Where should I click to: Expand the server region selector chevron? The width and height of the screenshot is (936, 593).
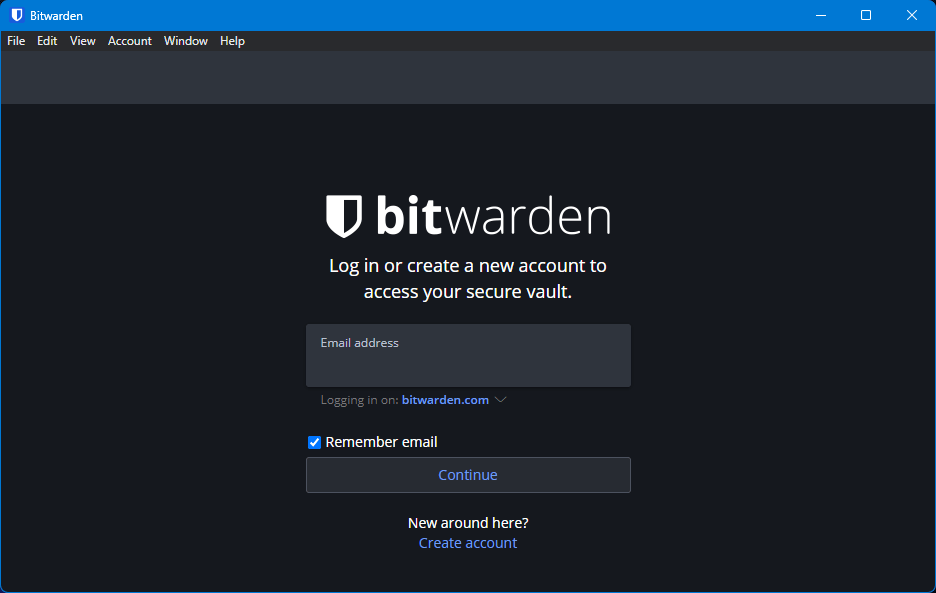[x=500, y=399]
